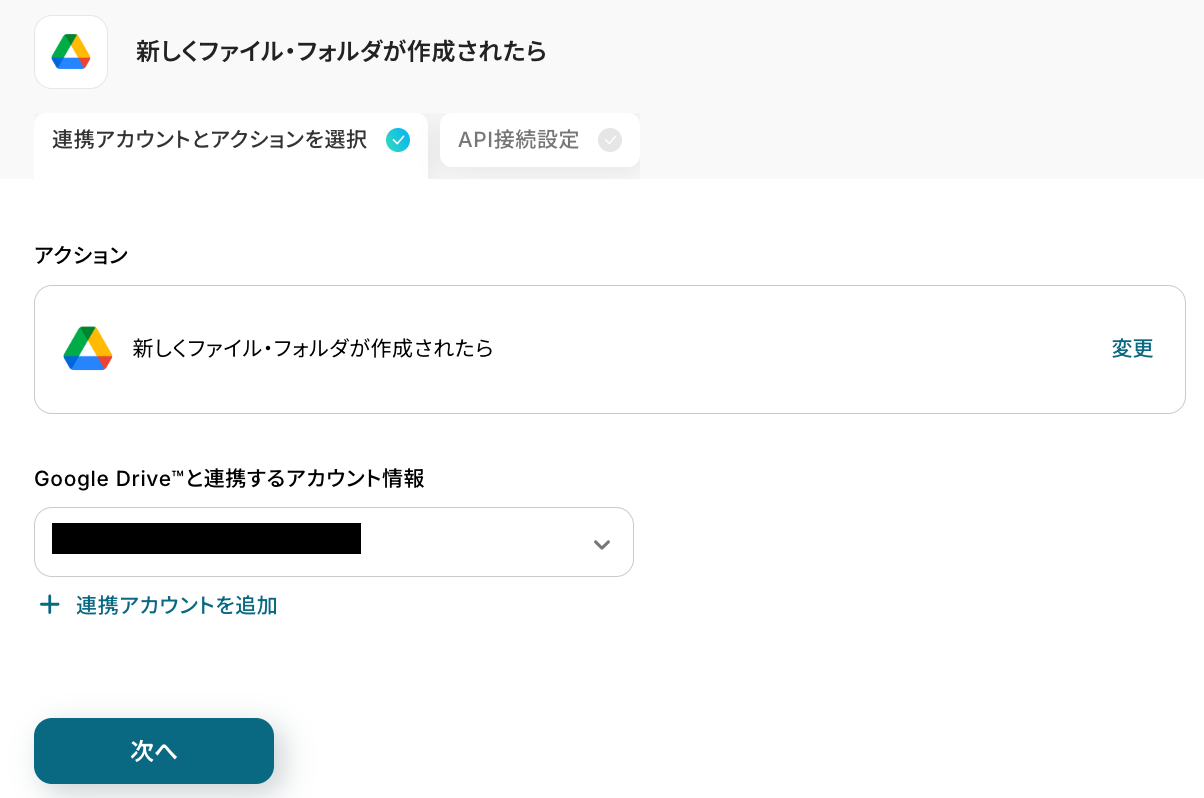Expand the account dropdown chevron arrow
The height and width of the screenshot is (798, 1204).
pyautogui.click(x=602, y=544)
